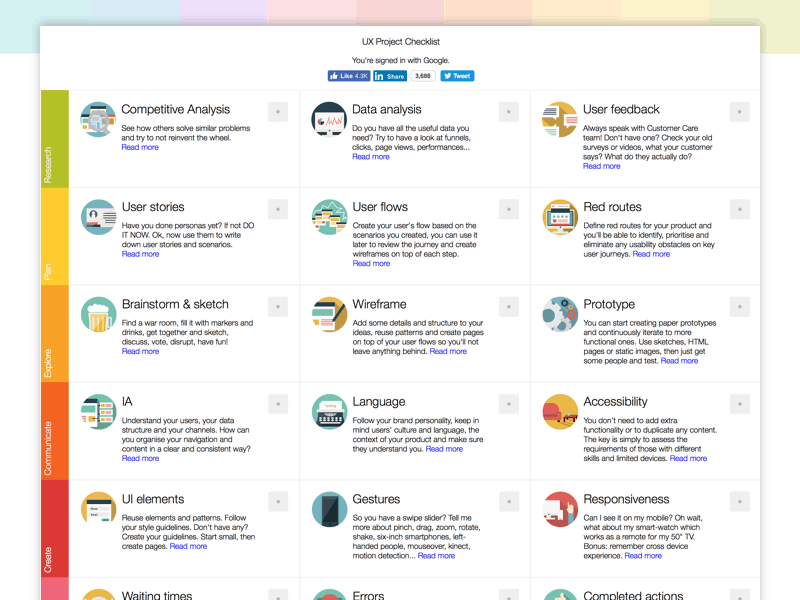Click the User feedback puzzle icon
The width and height of the screenshot is (800, 600).
560,119
